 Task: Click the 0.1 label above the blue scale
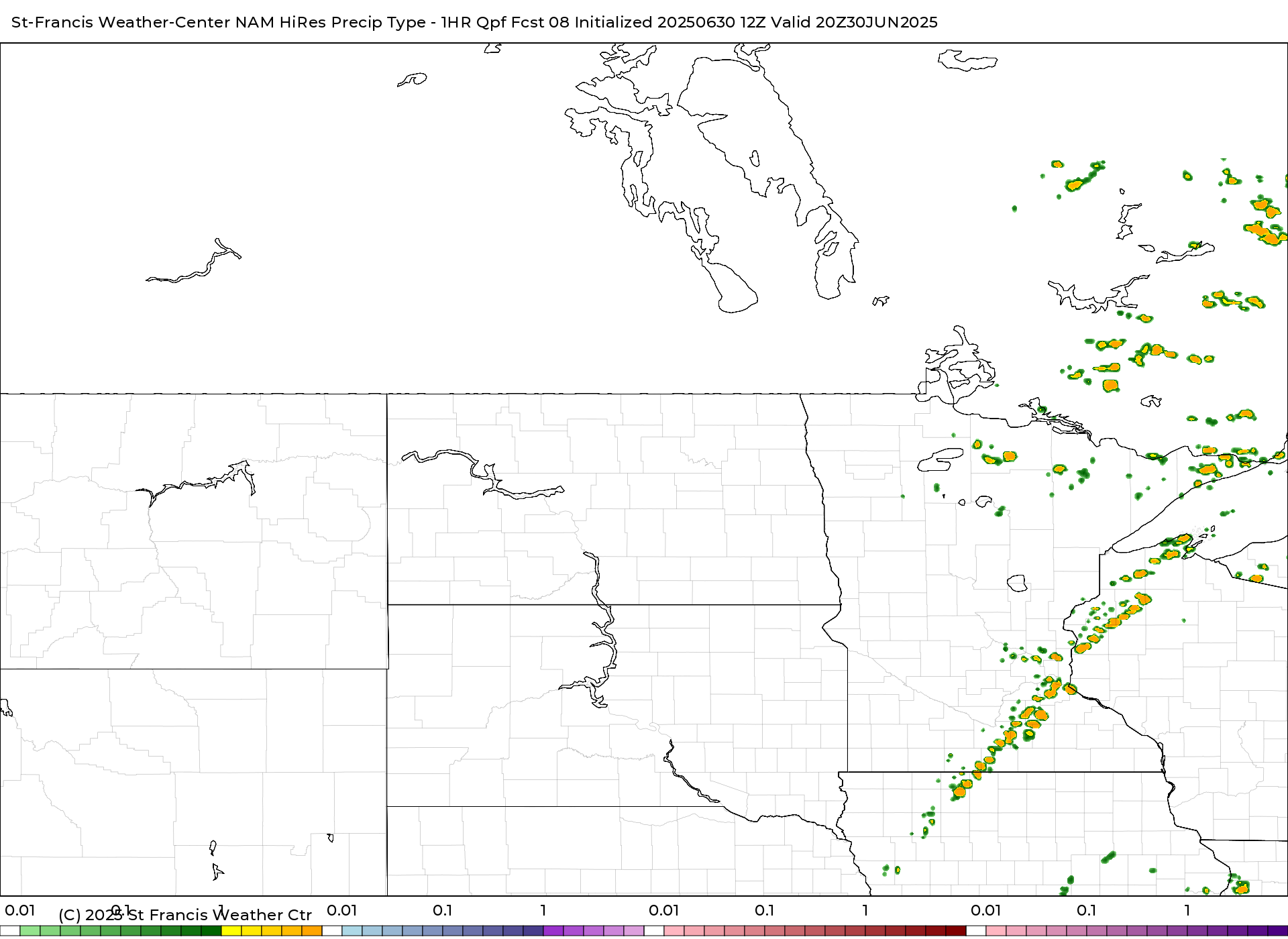click(443, 910)
